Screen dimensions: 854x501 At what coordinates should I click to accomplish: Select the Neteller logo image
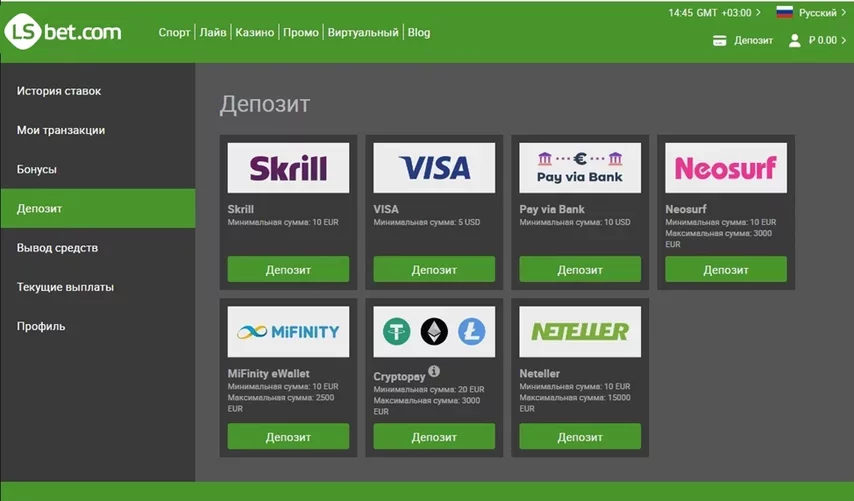coord(580,332)
